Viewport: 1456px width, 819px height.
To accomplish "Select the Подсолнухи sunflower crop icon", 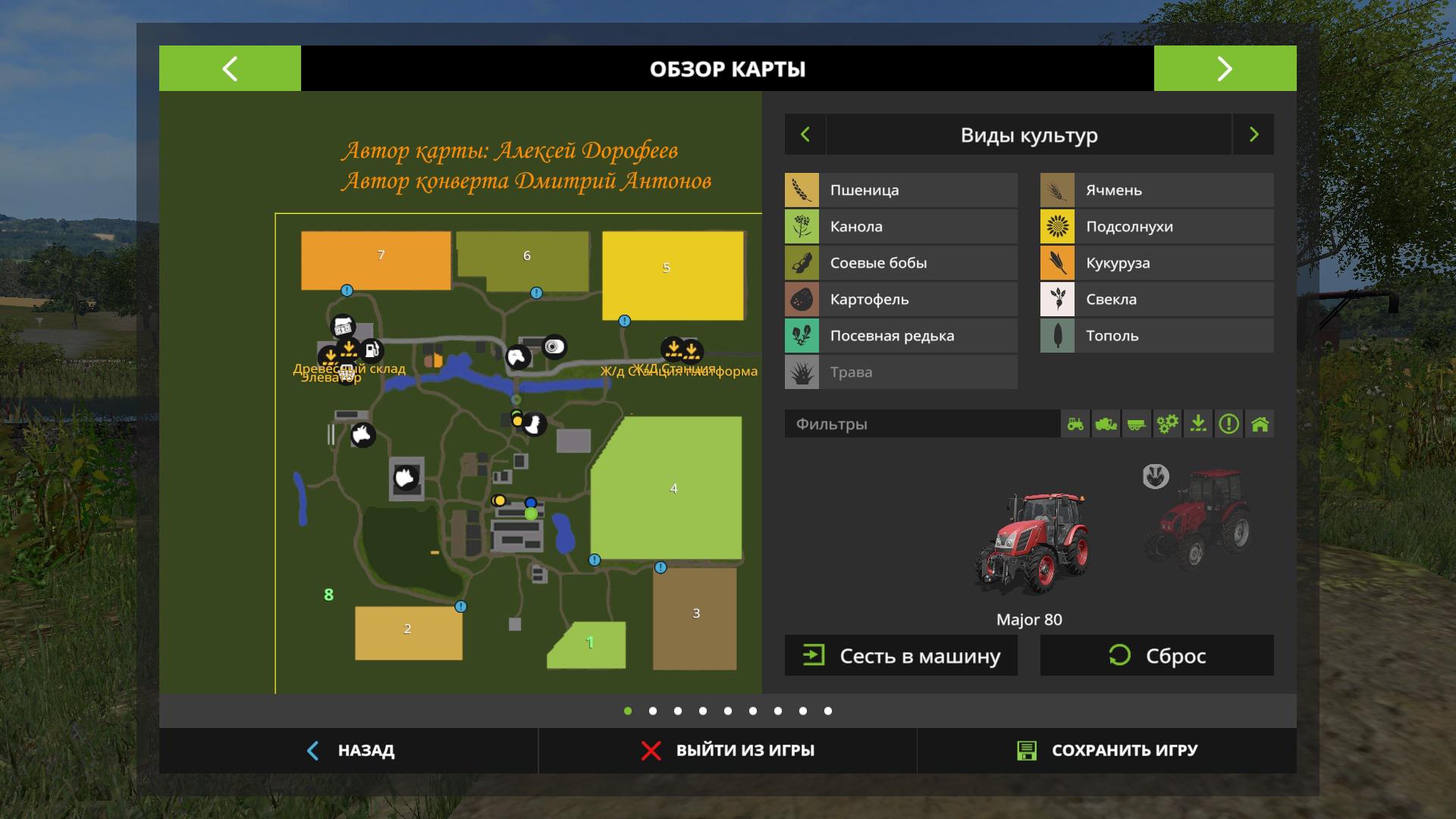I will click(x=1057, y=227).
